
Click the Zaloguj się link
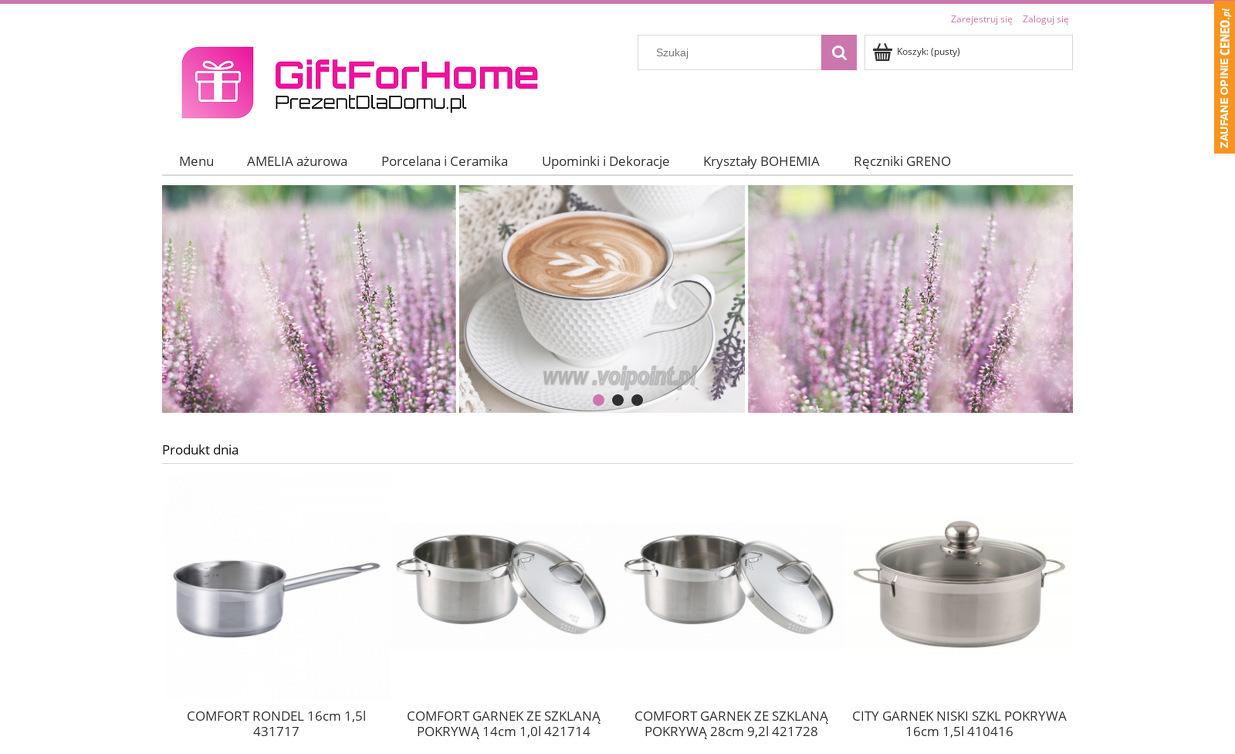(1045, 19)
